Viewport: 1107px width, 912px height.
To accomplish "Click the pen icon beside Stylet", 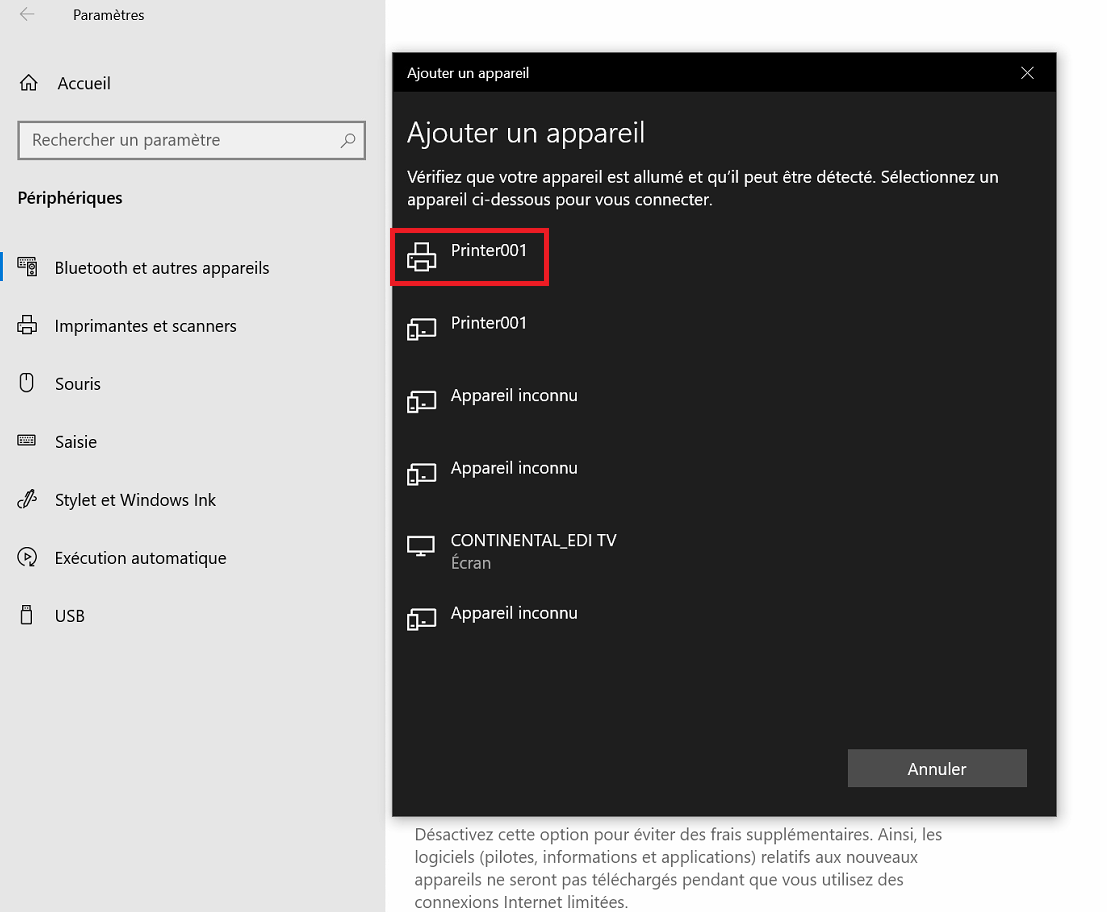I will tap(27, 499).
